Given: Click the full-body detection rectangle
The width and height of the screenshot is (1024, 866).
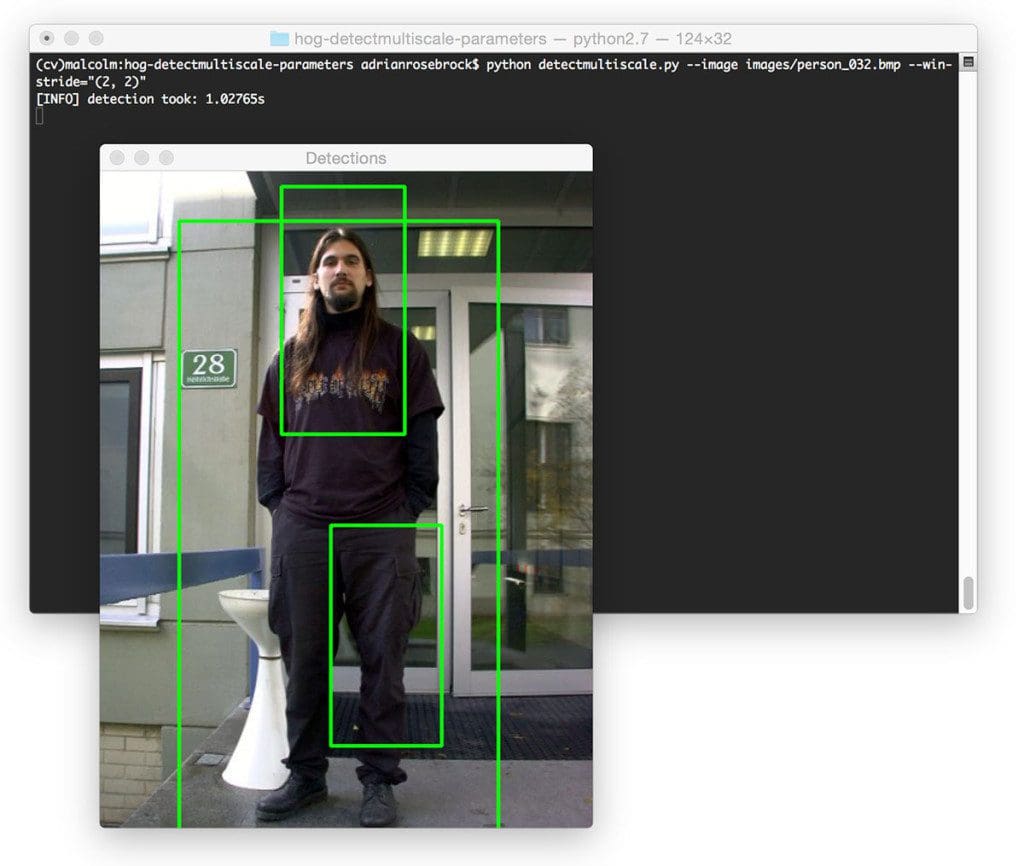Looking at the screenshot, I should [181, 500].
